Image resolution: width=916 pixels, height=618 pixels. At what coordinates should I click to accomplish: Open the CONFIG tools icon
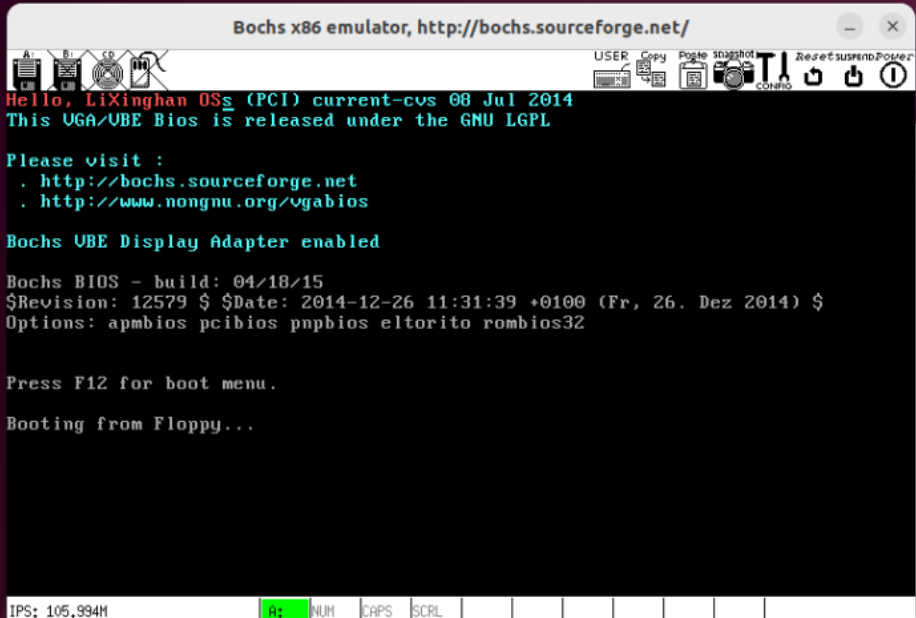point(774,70)
